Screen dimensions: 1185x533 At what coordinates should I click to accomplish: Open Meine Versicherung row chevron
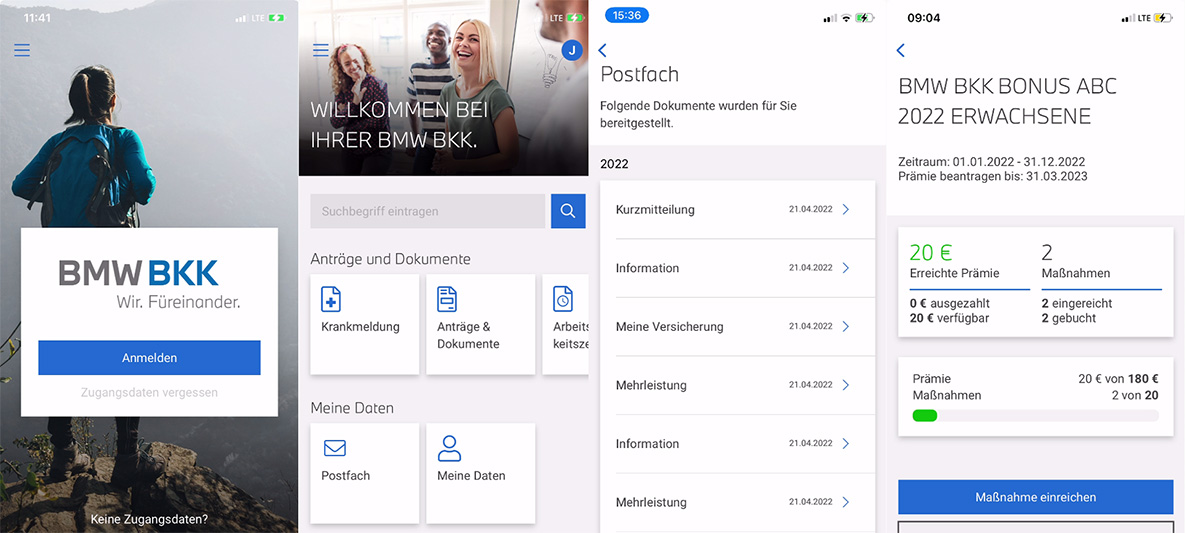[x=846, y=327]
